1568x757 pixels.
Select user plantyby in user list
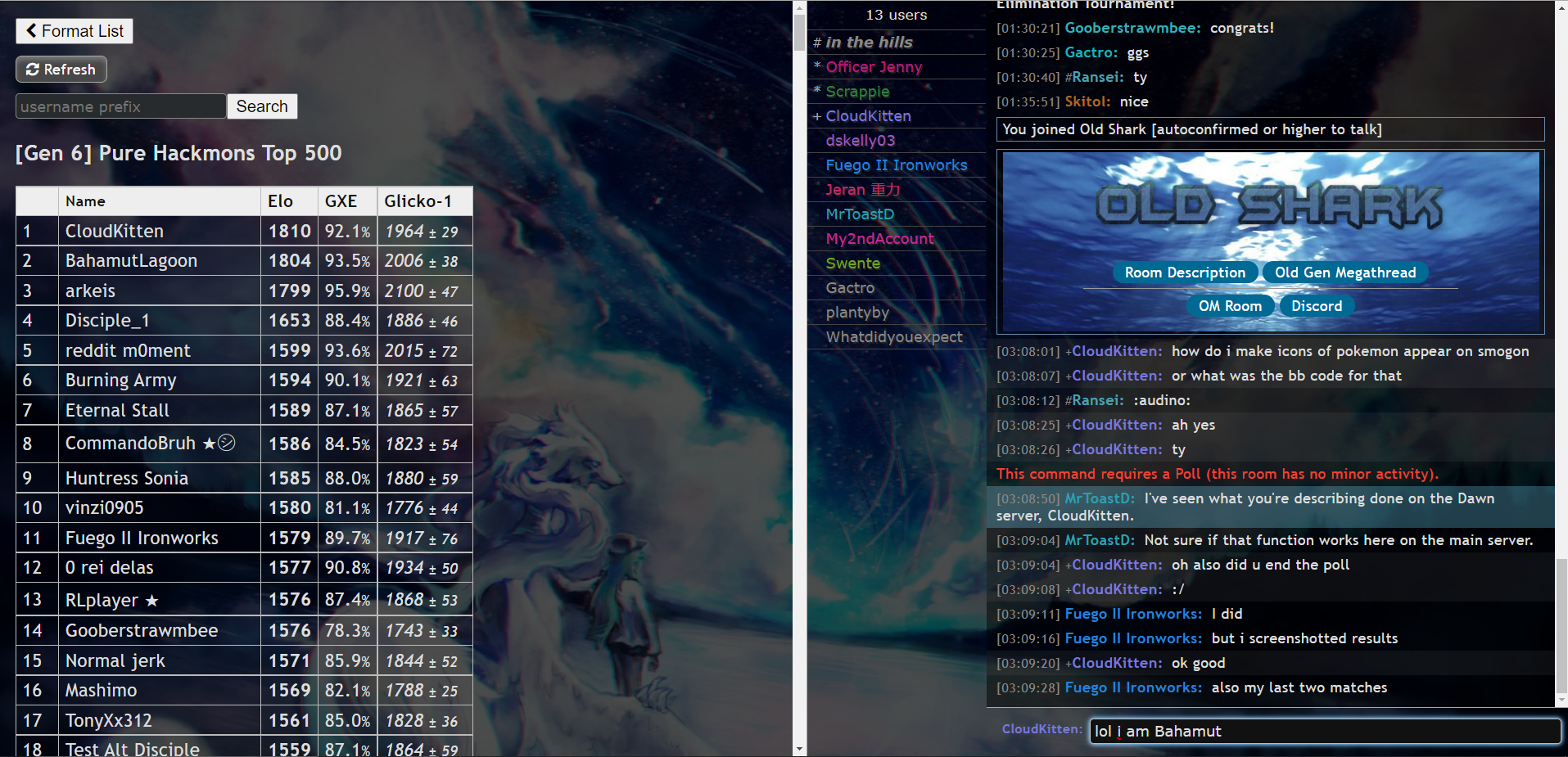(857, 313)
